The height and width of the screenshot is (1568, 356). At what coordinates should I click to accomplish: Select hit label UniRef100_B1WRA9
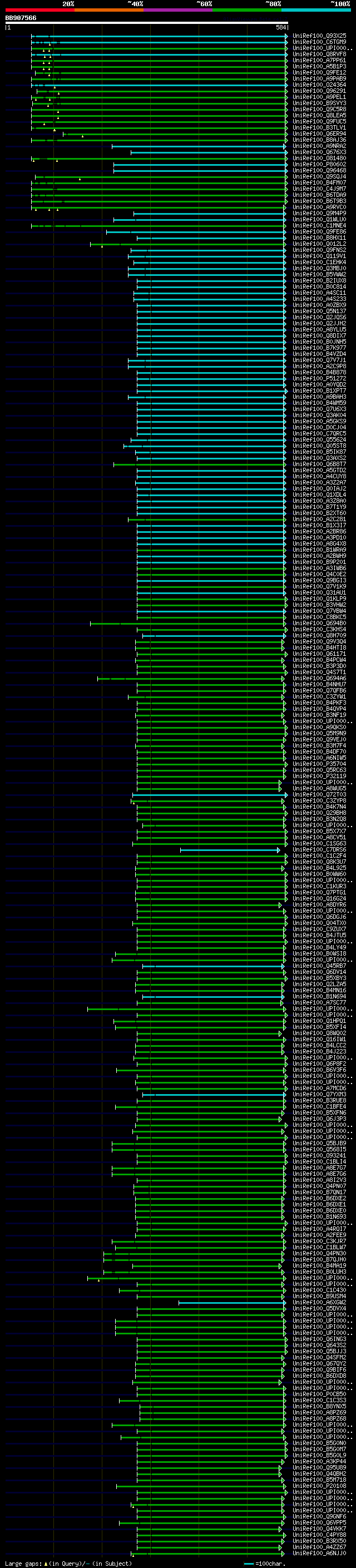coord(319,550)
